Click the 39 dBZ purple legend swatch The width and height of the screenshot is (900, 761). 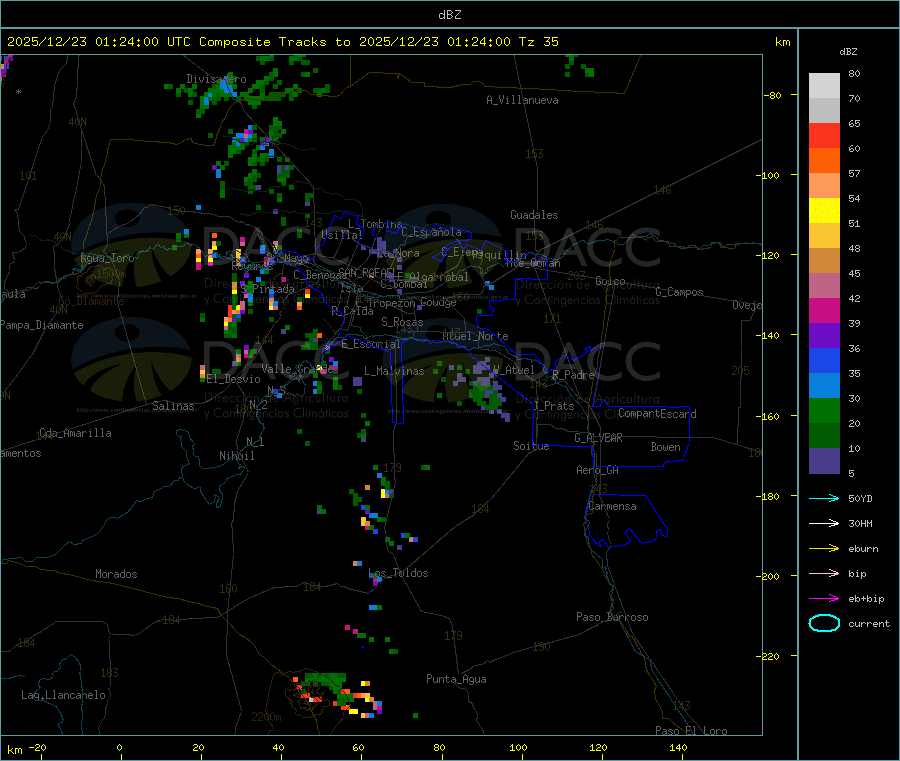[824, 336]
